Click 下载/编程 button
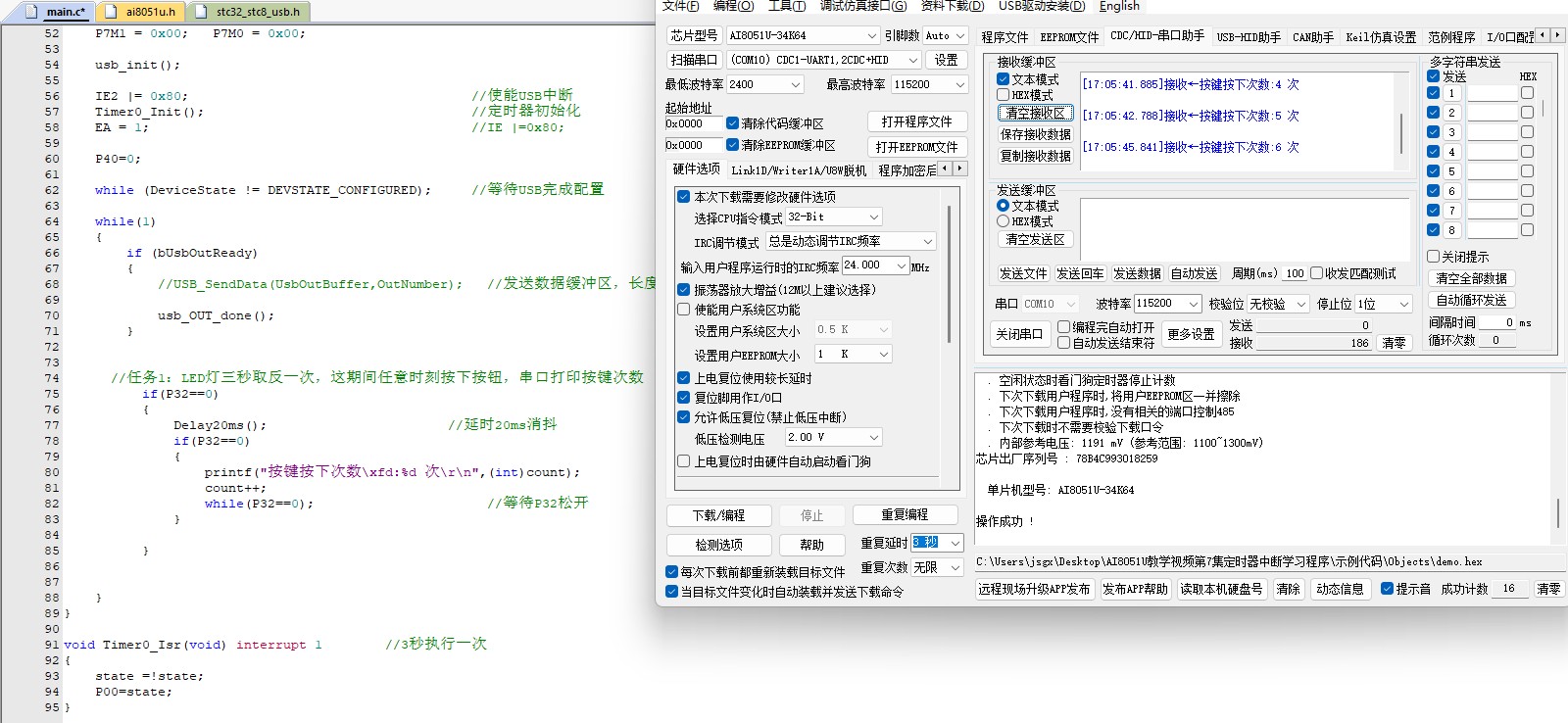The width and height of the screenshot is (1568, 723). pyautogui.click(x=719, y=515)
